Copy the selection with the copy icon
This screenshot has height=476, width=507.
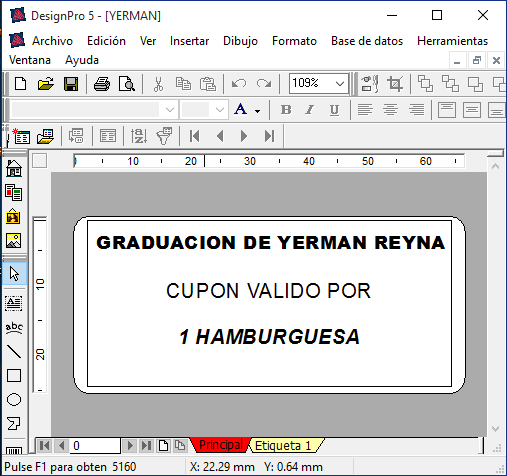183,84
